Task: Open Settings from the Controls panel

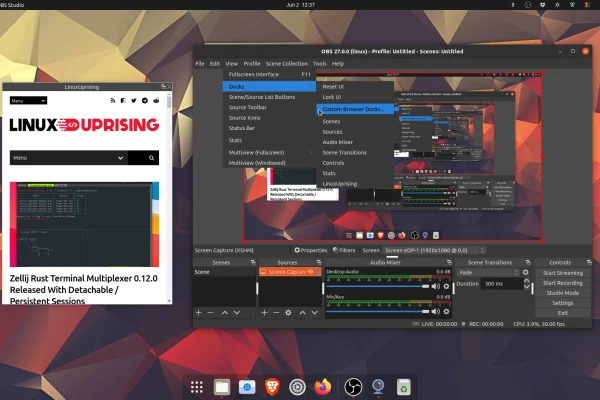Action: (562, 303)
